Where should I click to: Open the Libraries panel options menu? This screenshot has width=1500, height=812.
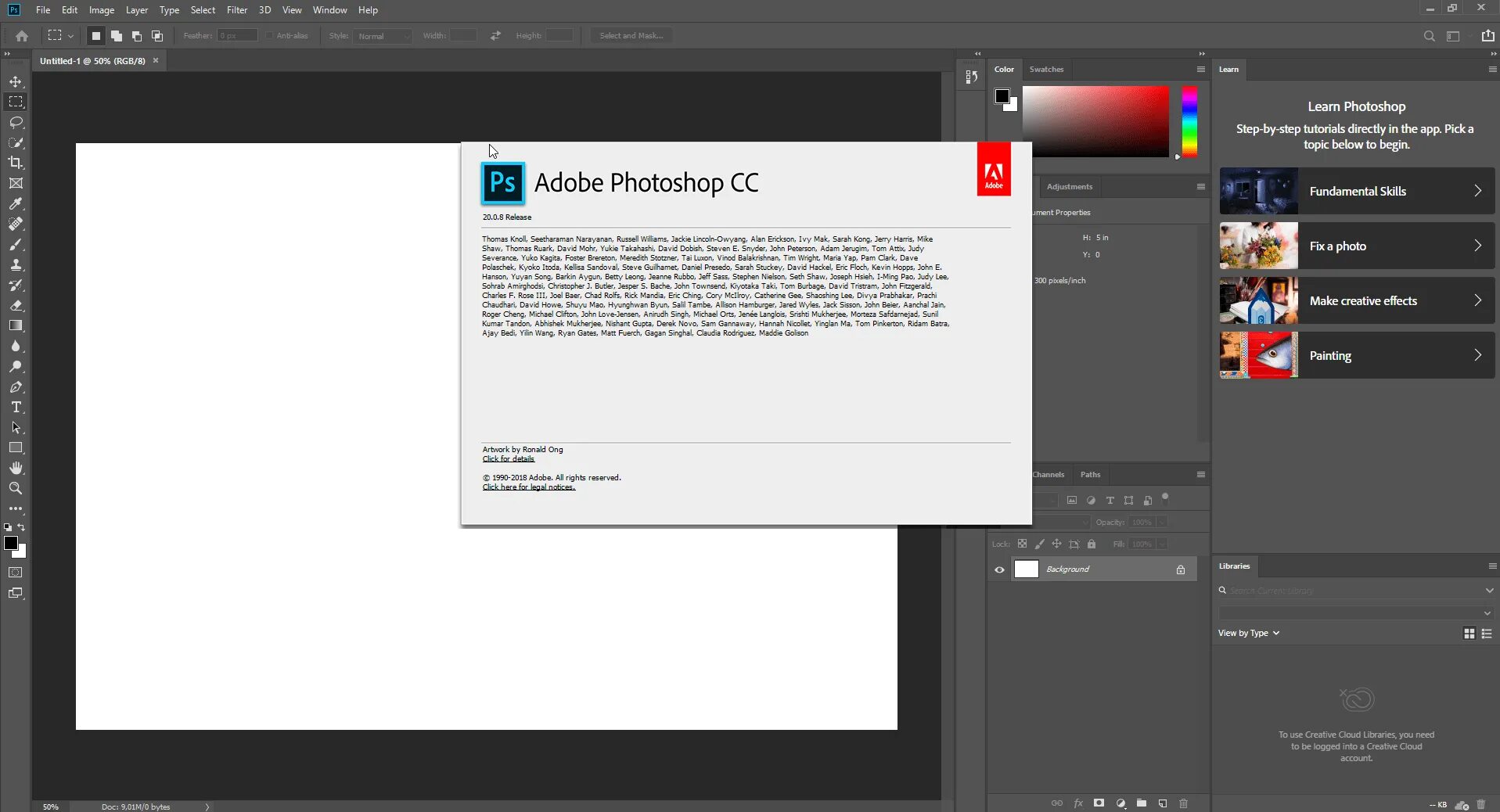click(x=1492, y=566)
